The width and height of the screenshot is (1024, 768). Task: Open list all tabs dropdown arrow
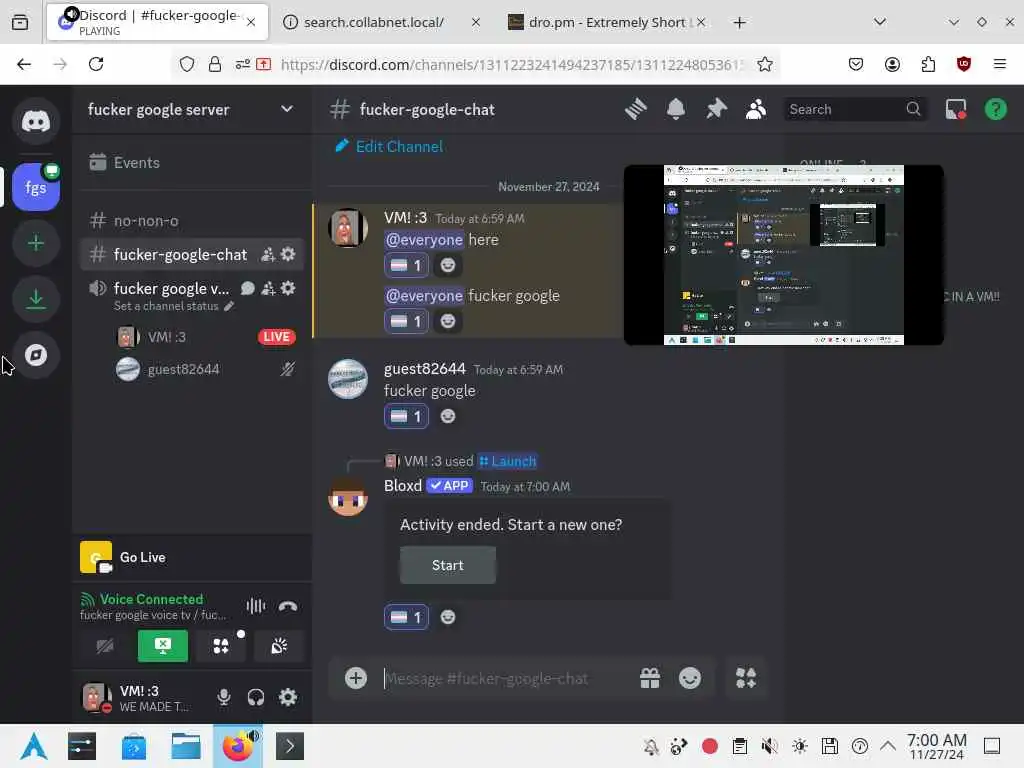[x=880, y=22]
